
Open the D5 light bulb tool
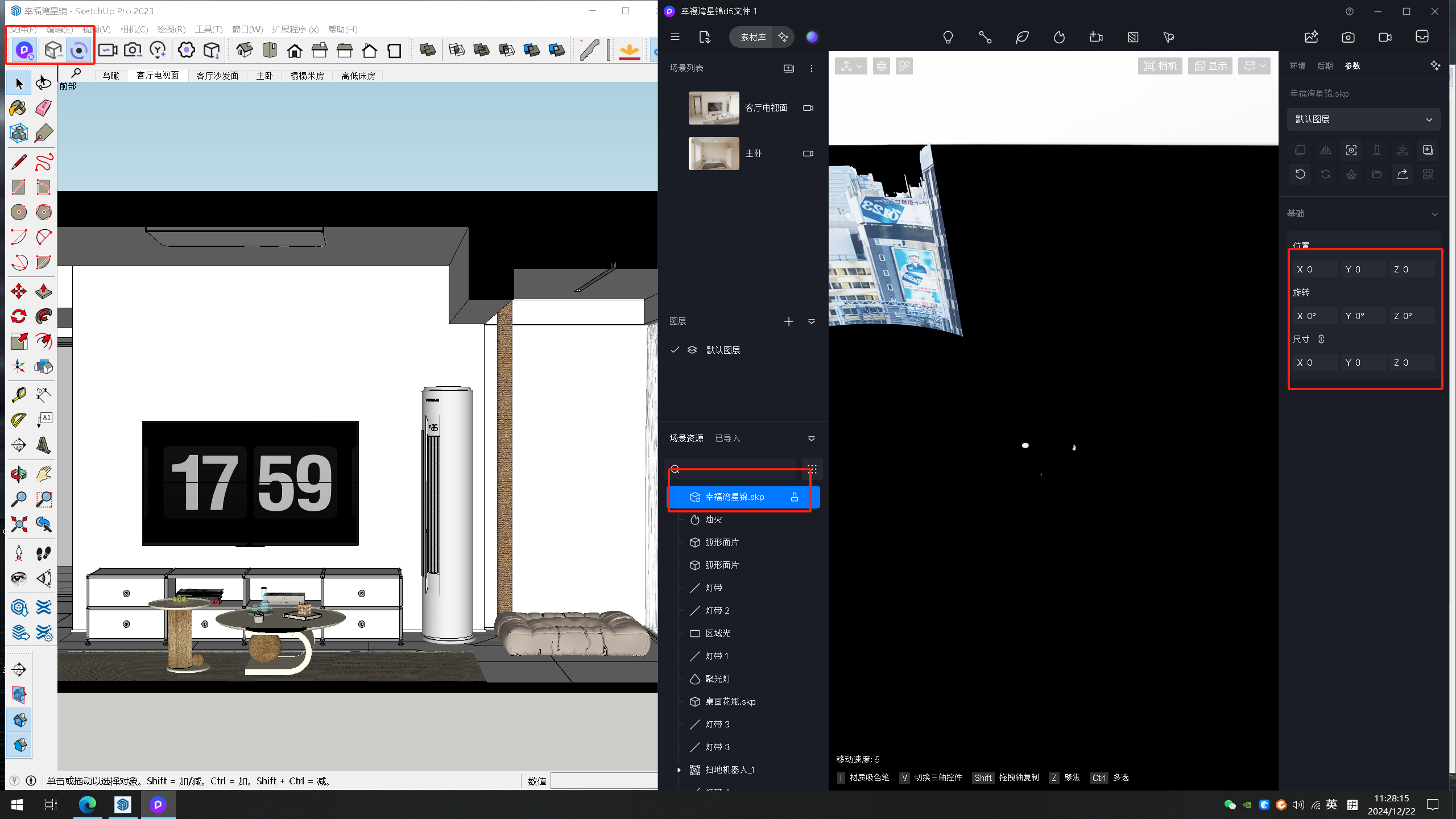tap(948, 38)
